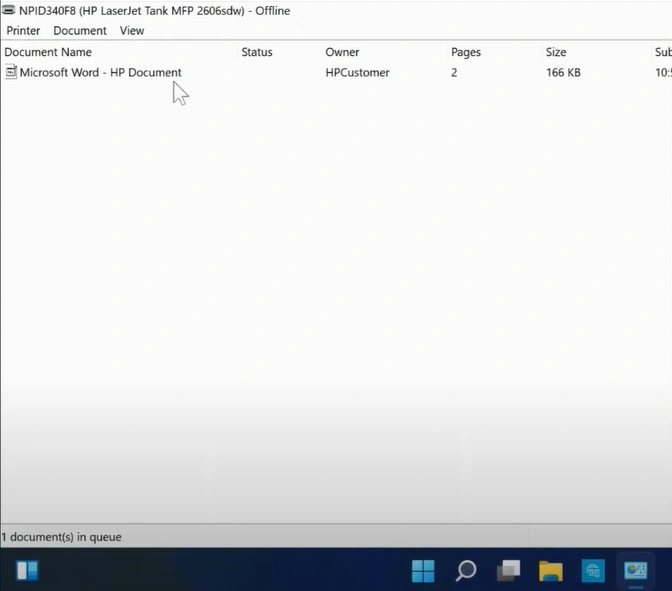
Task: Click the printer icon in title bar
Action: click(9, 11)
